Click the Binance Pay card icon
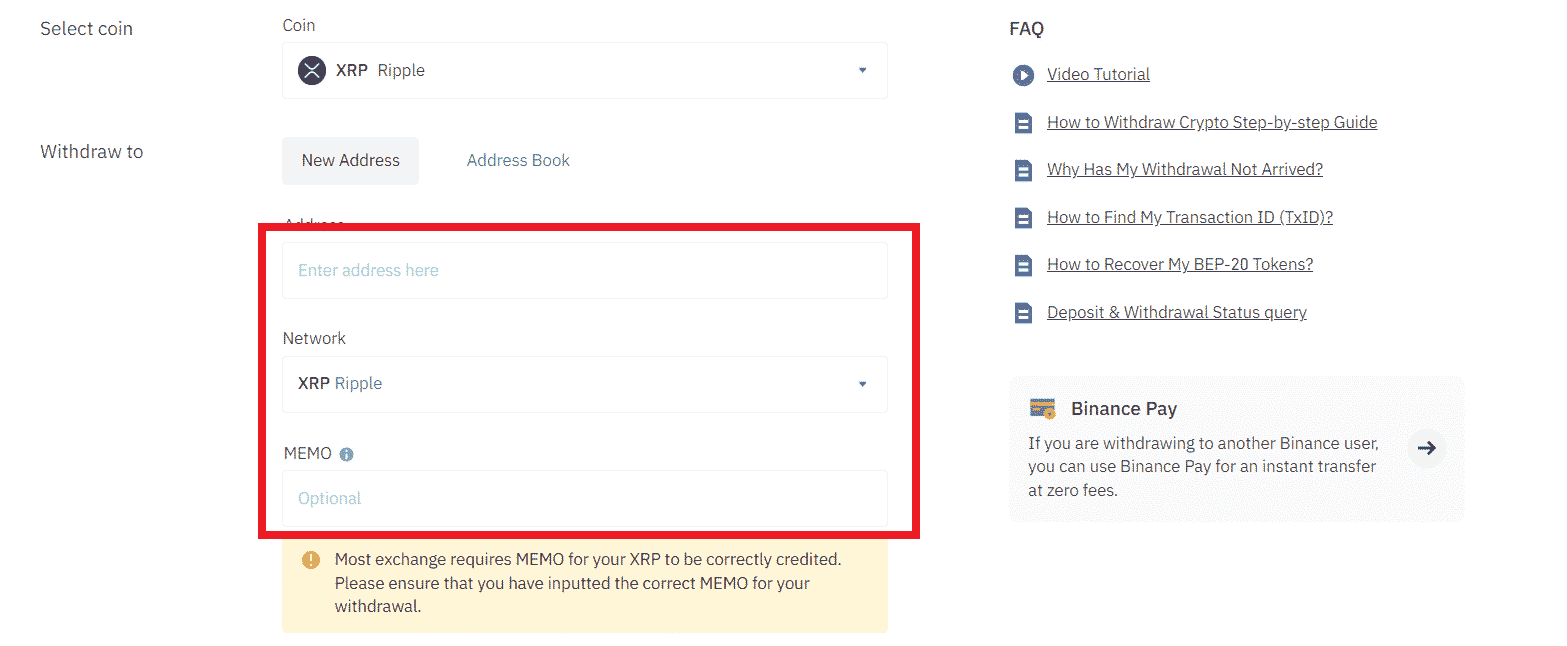Viewport: 1567px width, 646px height. point(1043,409)
